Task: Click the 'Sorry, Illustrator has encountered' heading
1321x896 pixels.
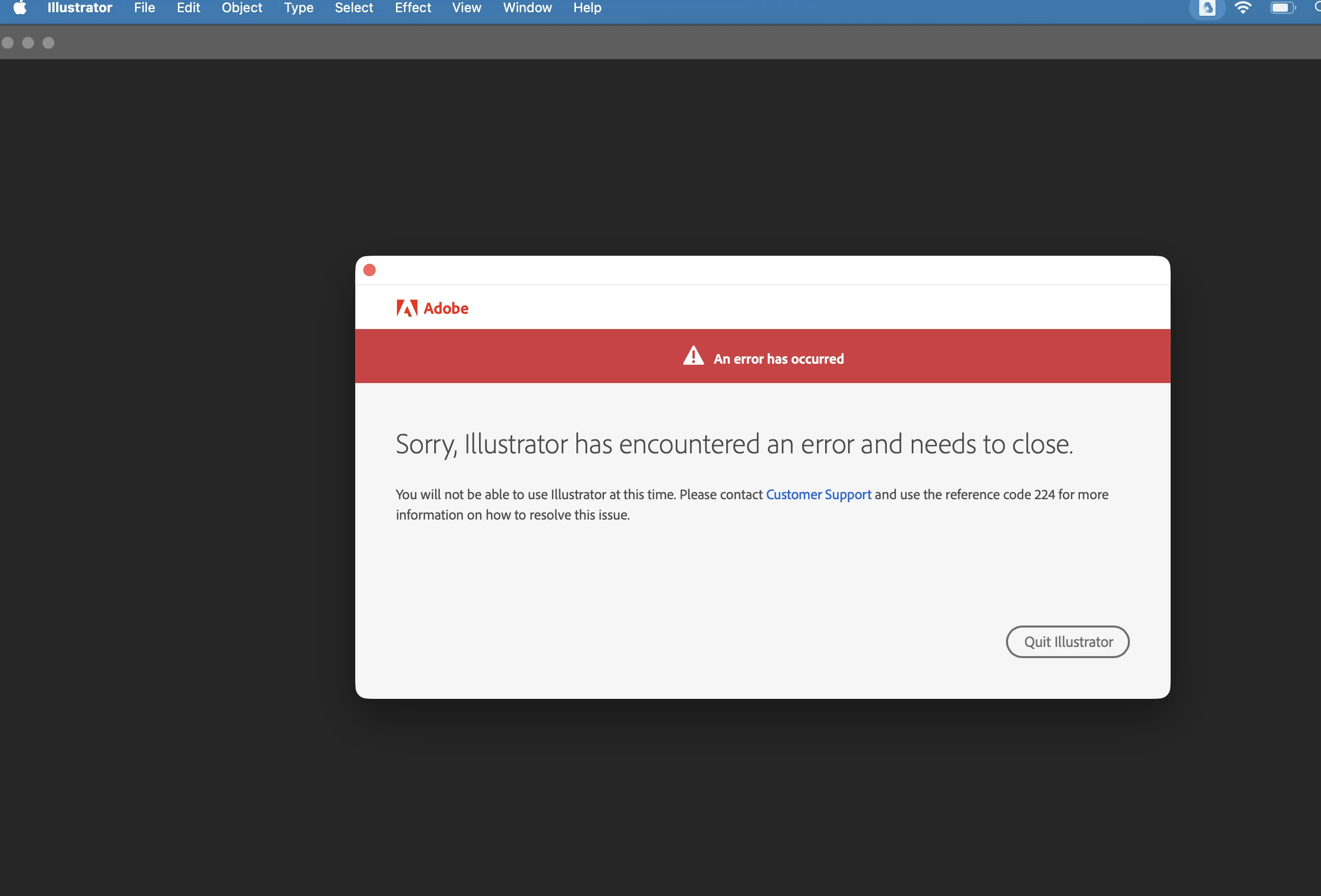Action: pyautogui.click(x=734, y=445)
